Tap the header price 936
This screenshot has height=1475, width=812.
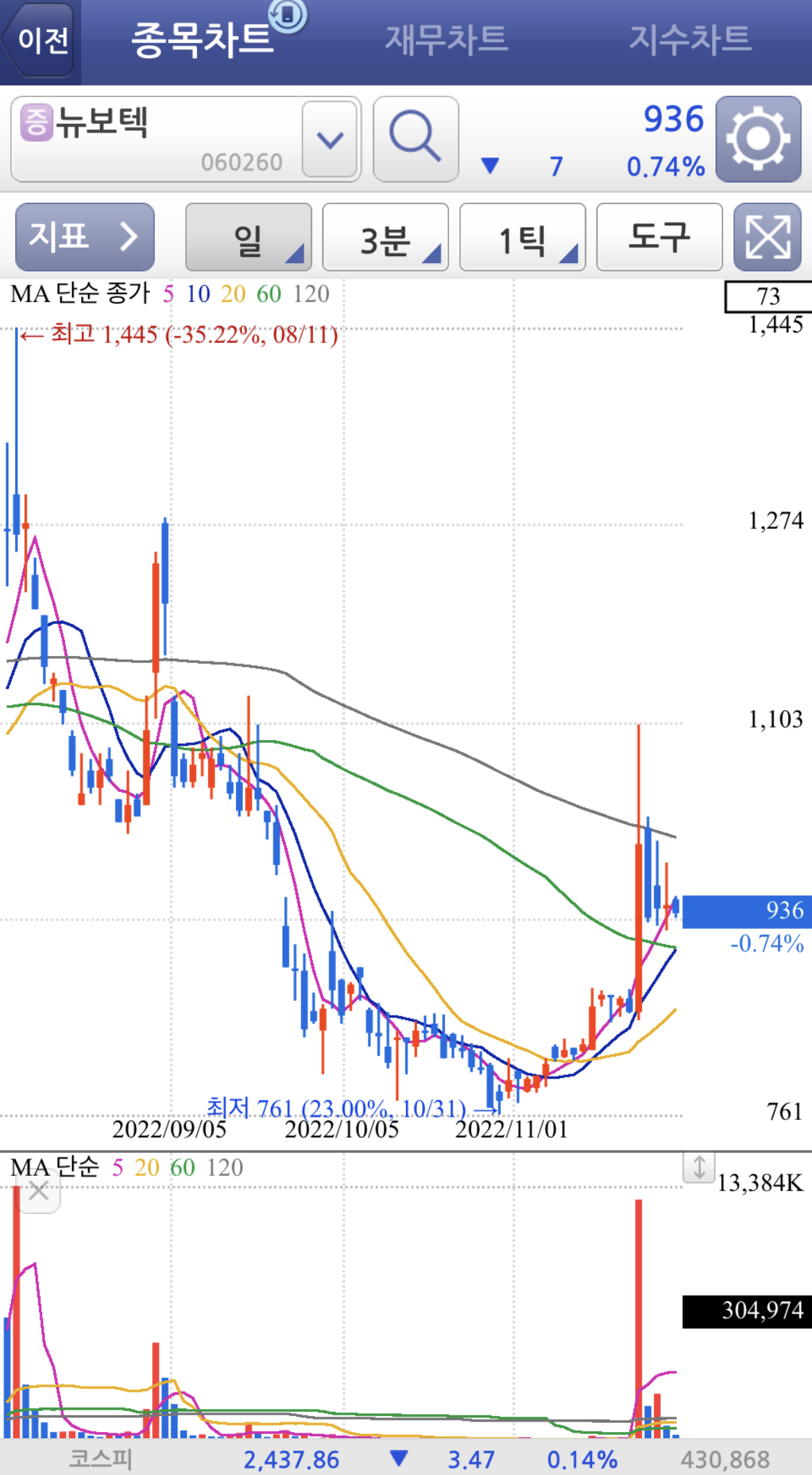[673, 119]
